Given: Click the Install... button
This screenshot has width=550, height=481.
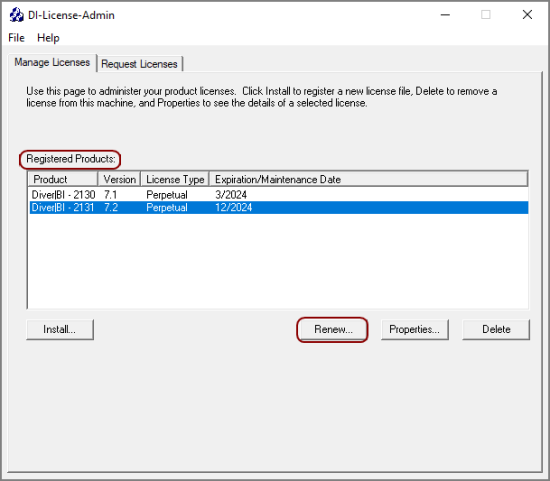Looking at the screenshot, I should (60, 329).
